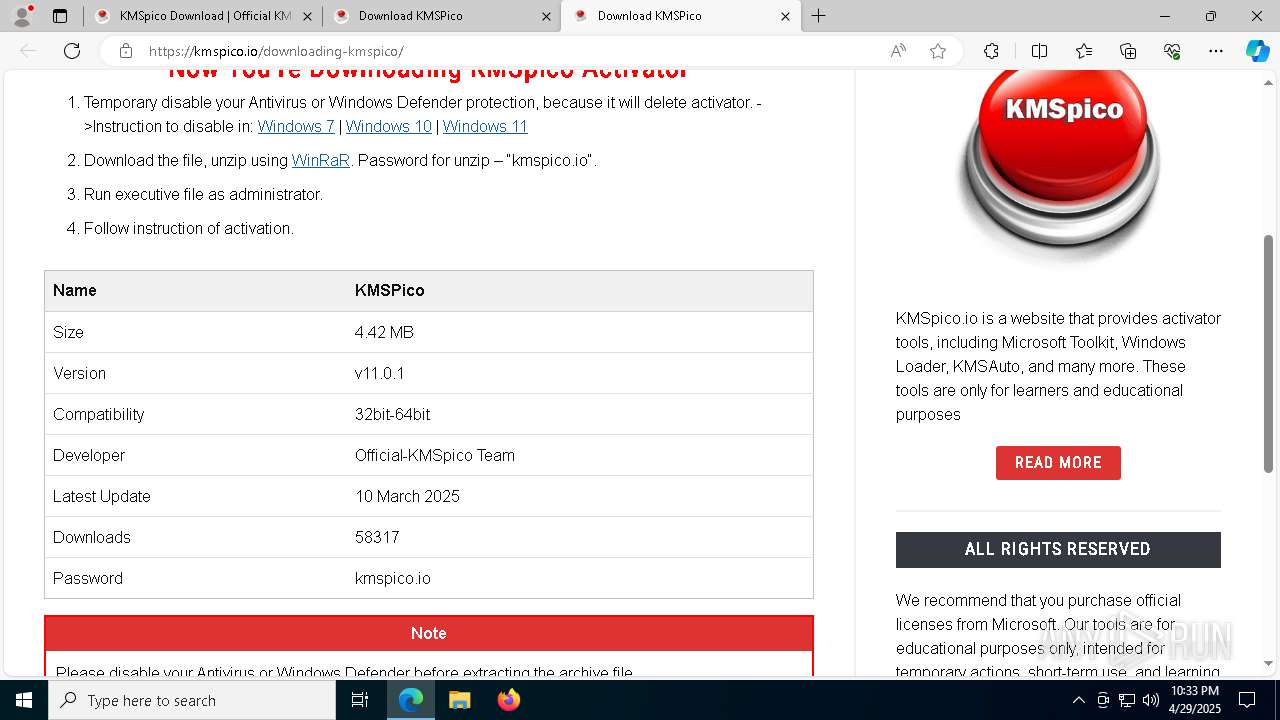Open the browser profile icon

pos(22,16)
